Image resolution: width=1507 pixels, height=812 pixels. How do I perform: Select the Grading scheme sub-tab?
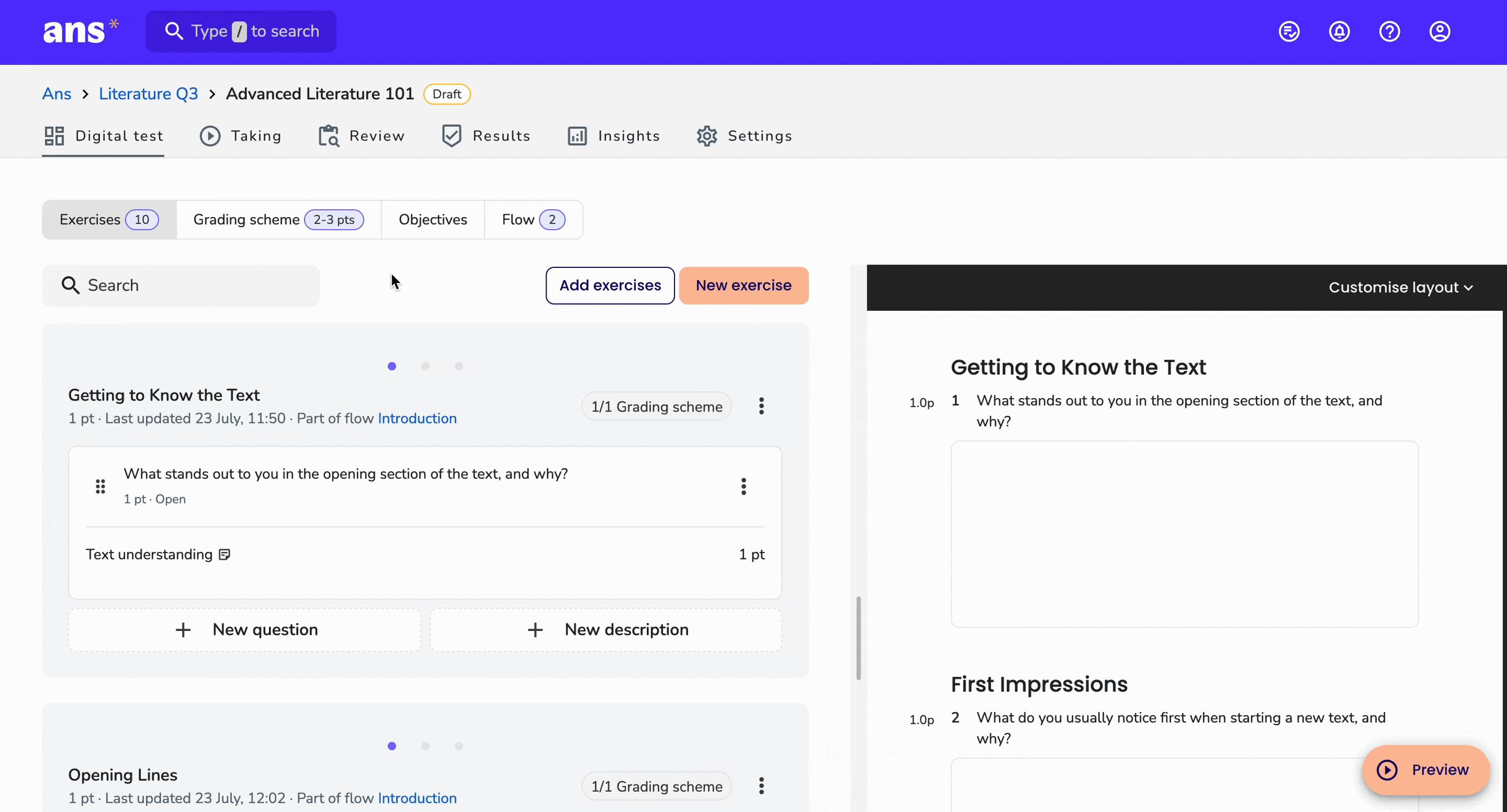click(279, 219)
